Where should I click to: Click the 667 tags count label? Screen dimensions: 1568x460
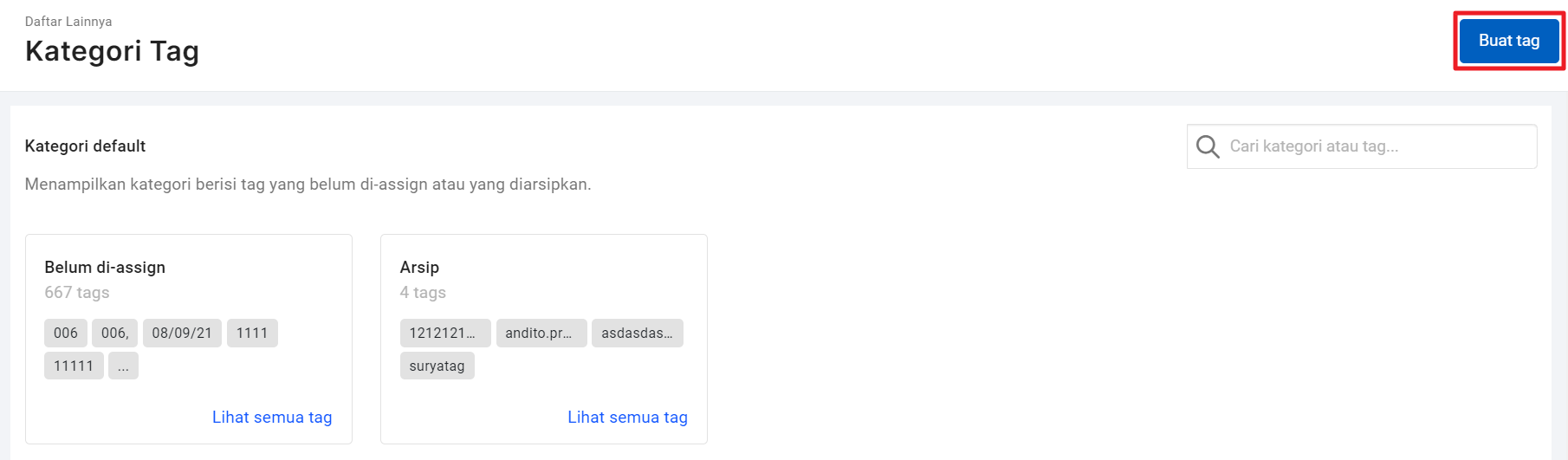coord(77,293)
